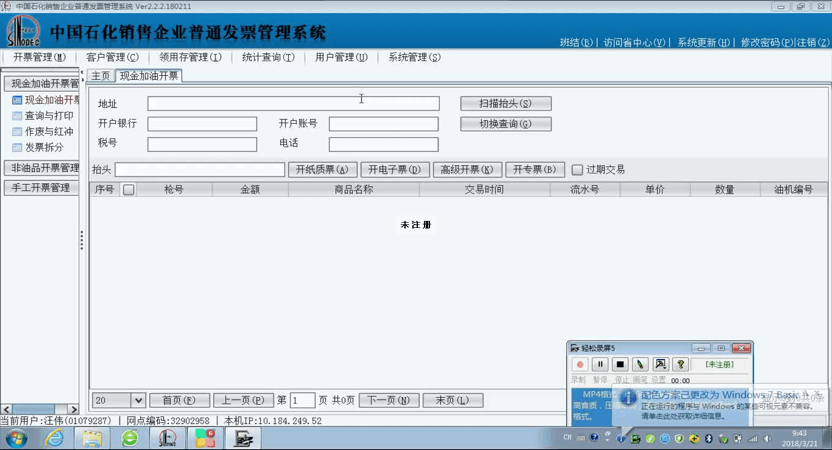832x450 pixels.
Task: Open the page size dropdown showing 20
Action: click(119, 400)
